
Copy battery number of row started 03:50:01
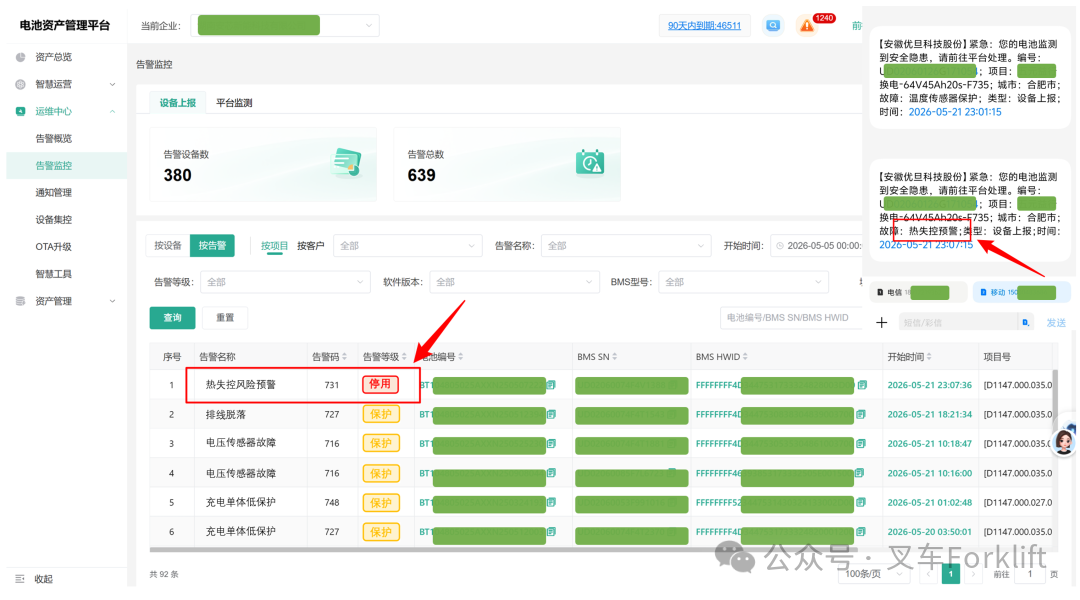coord(551,532)
